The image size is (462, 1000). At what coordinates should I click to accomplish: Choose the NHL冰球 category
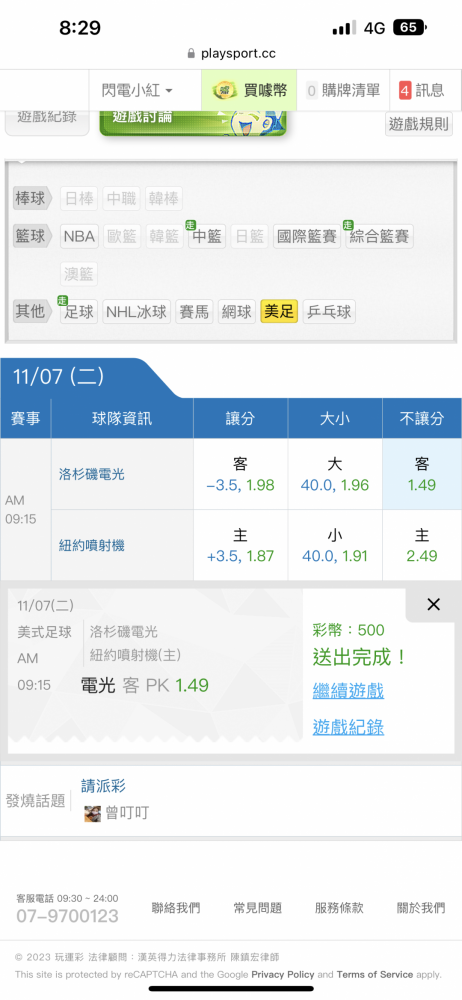[137, 311]
